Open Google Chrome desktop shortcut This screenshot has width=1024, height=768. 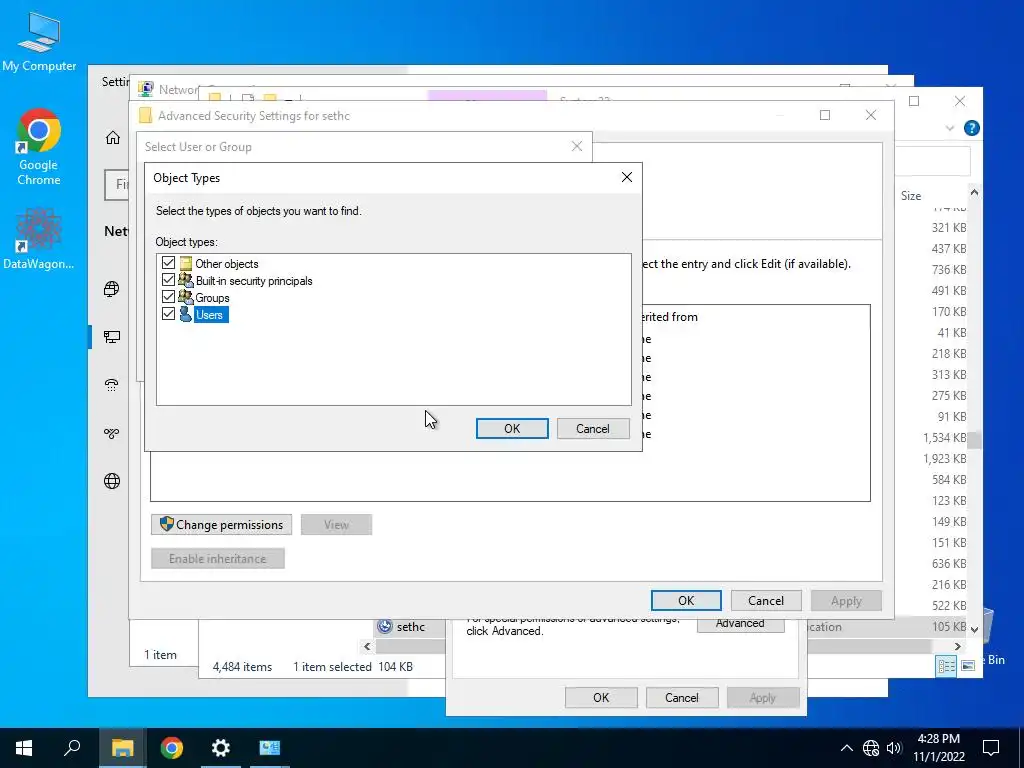click(39, 147)
